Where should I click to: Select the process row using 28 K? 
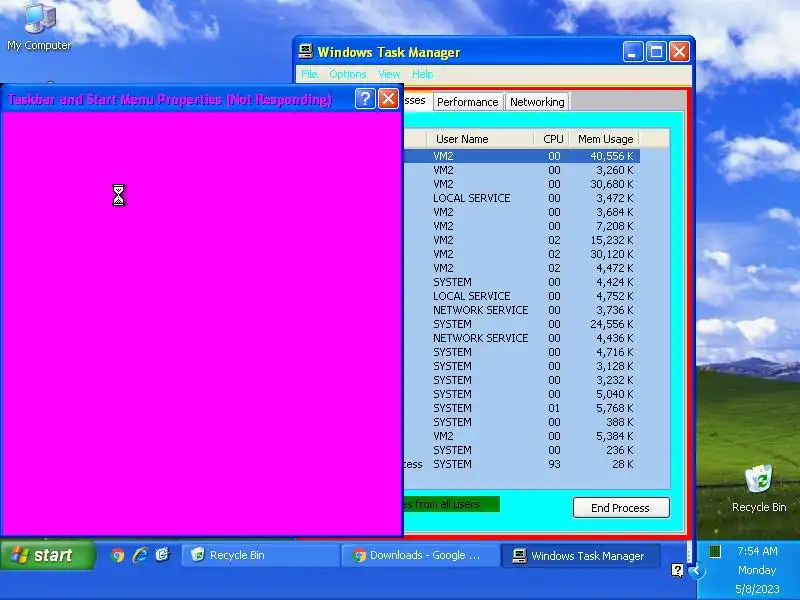pos(521,464)
